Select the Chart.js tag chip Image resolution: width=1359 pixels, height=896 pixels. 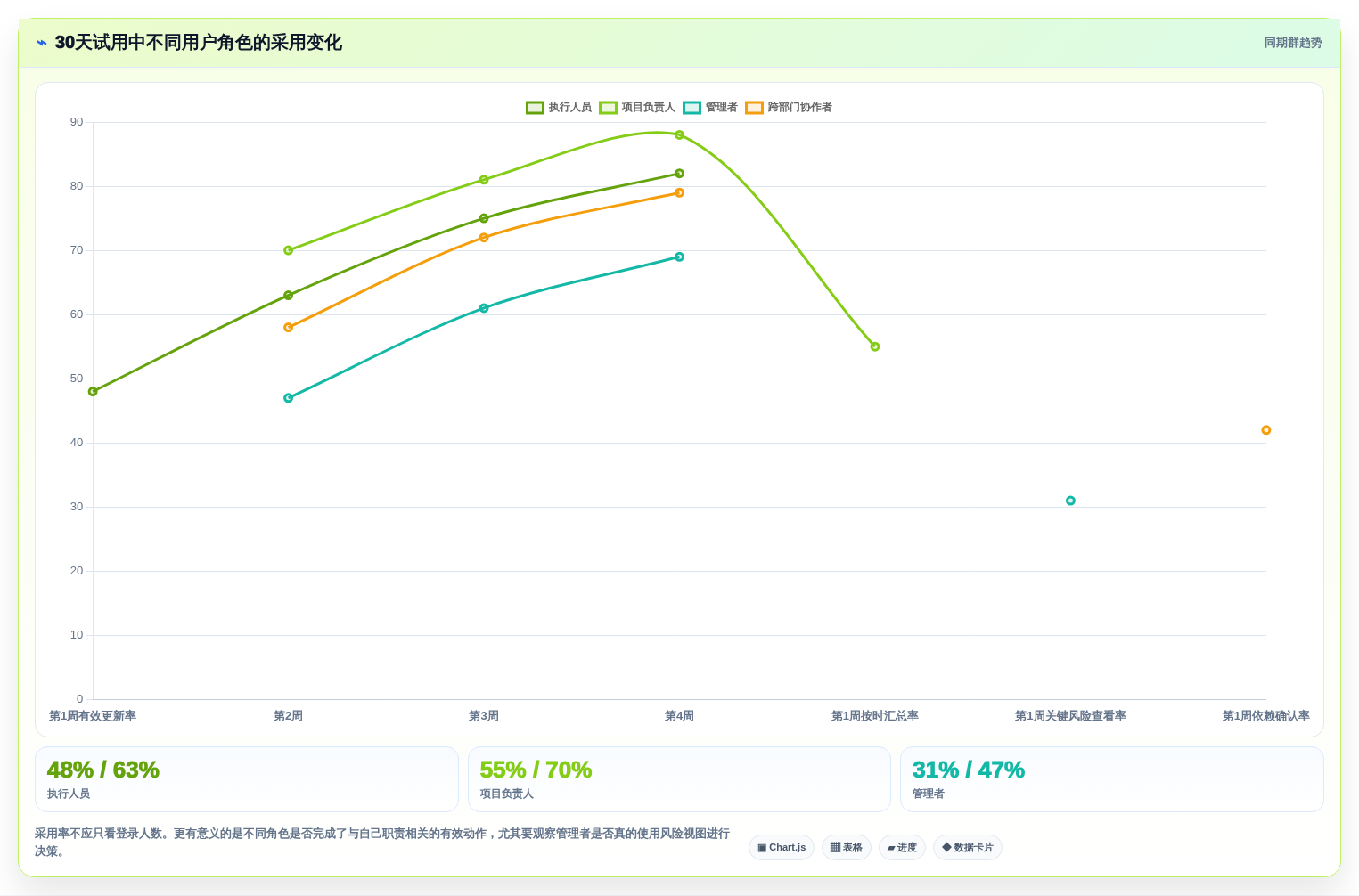click(782, 847)
